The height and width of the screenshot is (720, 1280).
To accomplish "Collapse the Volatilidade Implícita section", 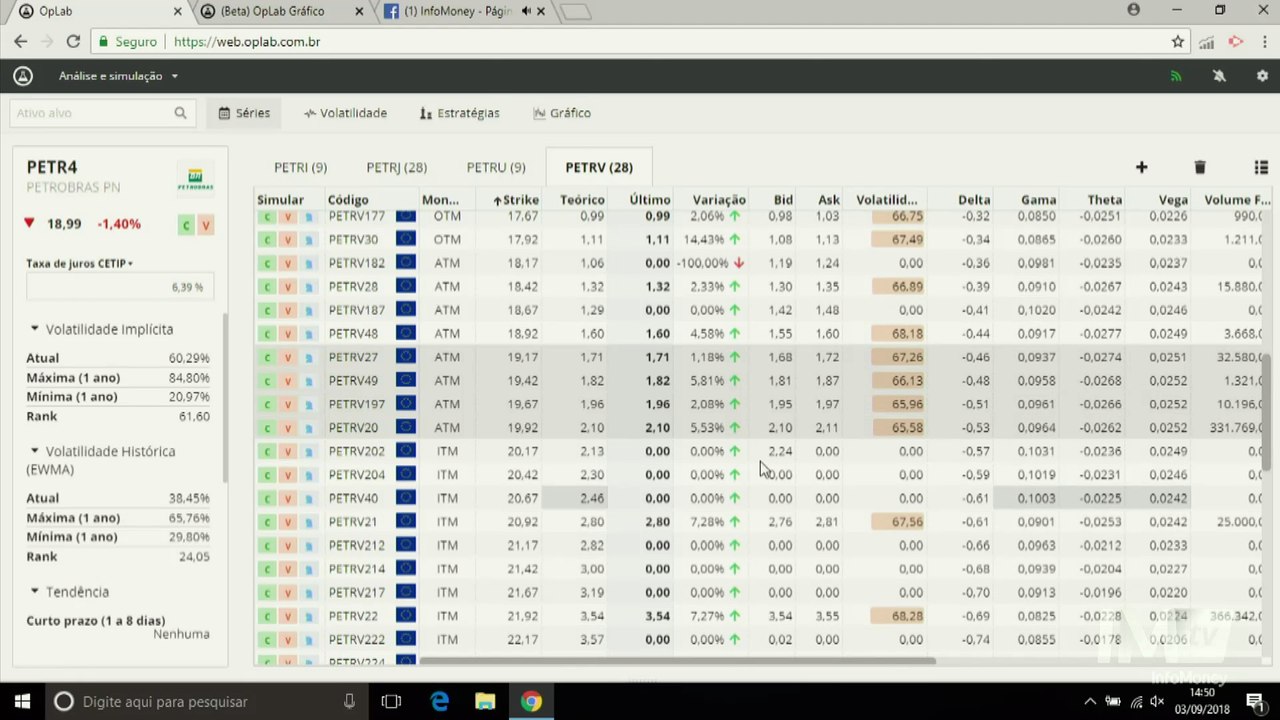I will pyautogui.click(x=101, y=329).
